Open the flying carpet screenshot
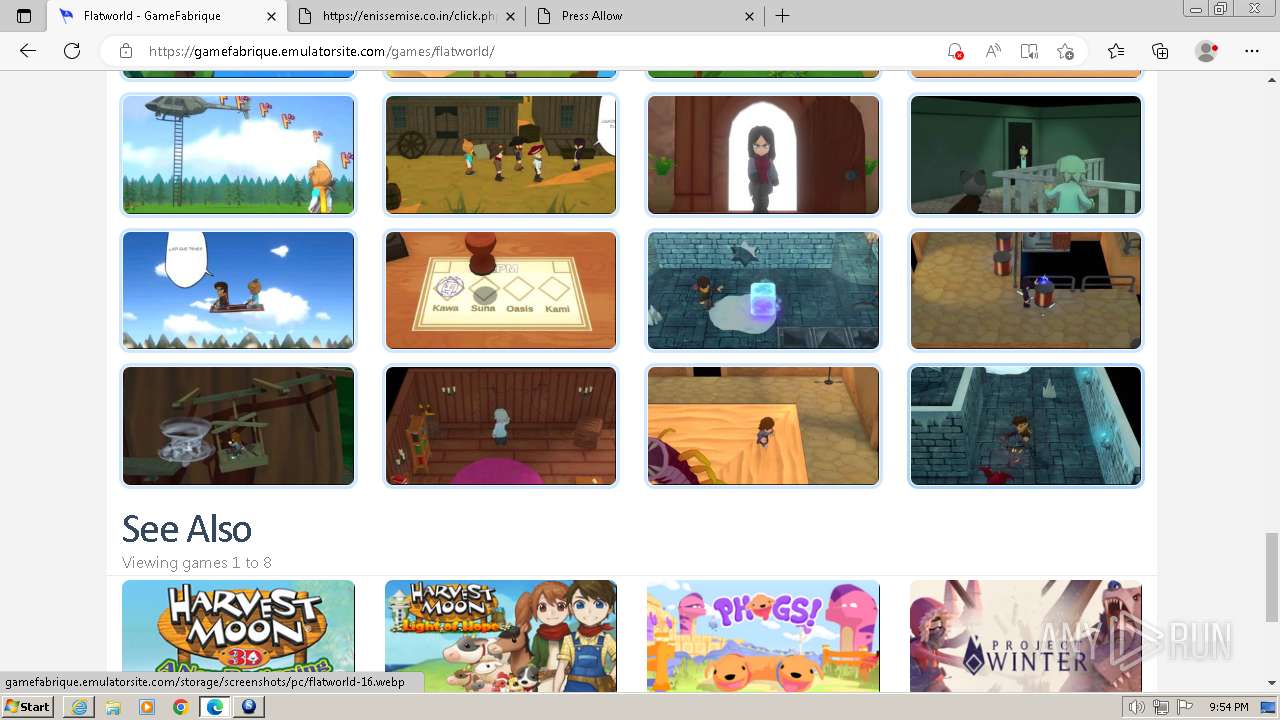This screenshot has width=1280, height=720. coord(238,290)
